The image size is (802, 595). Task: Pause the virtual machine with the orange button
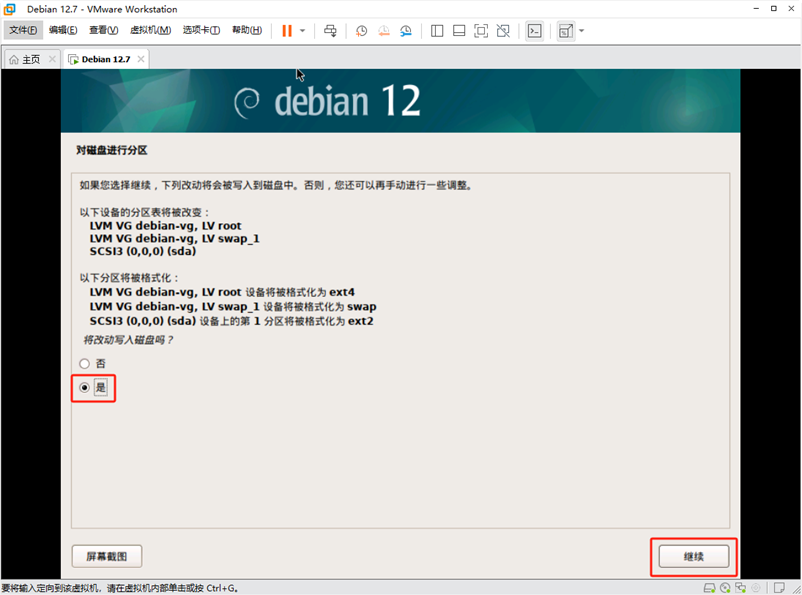(x=287, y=31)
